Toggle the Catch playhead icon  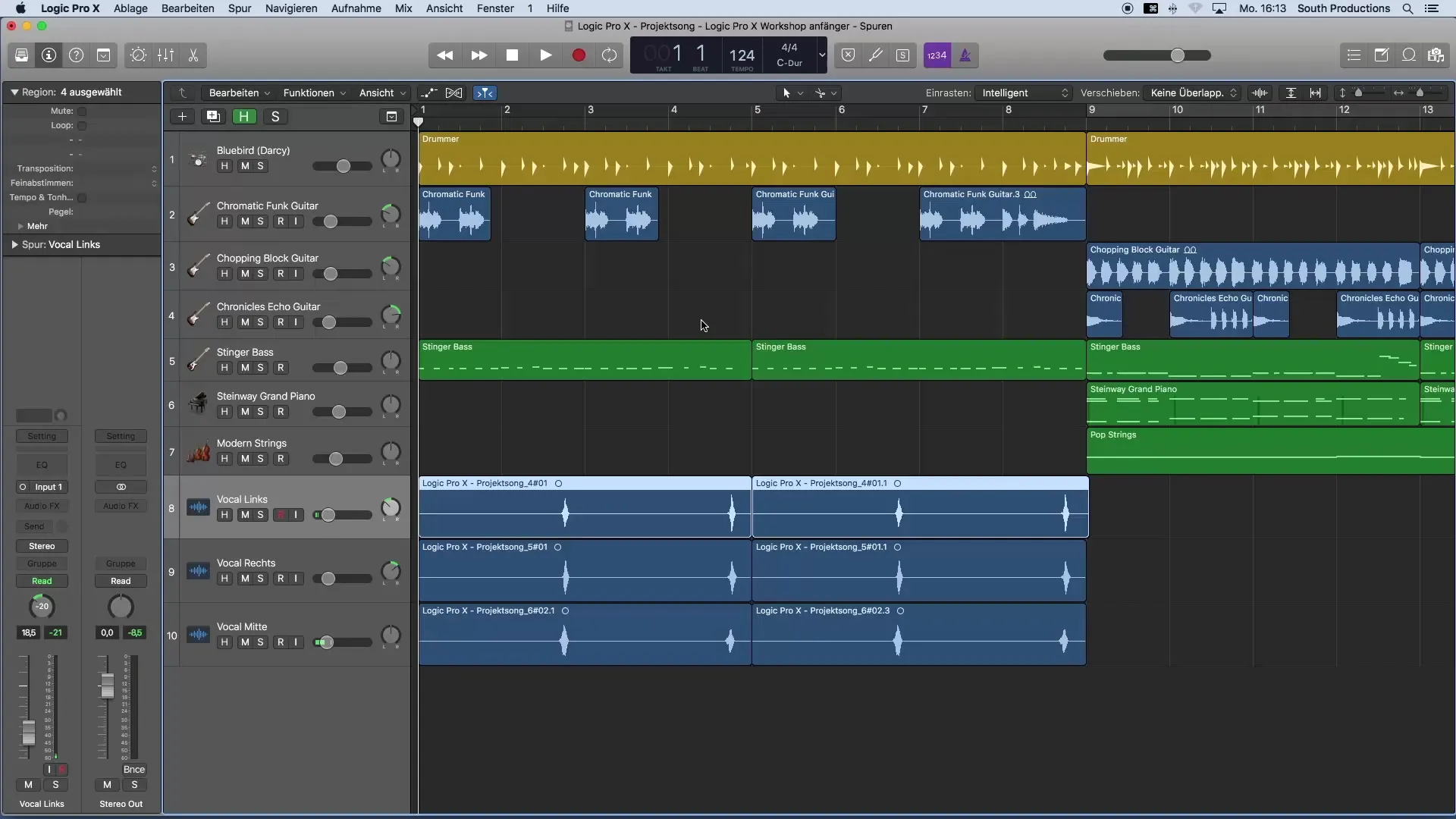[x=485, y=93]
